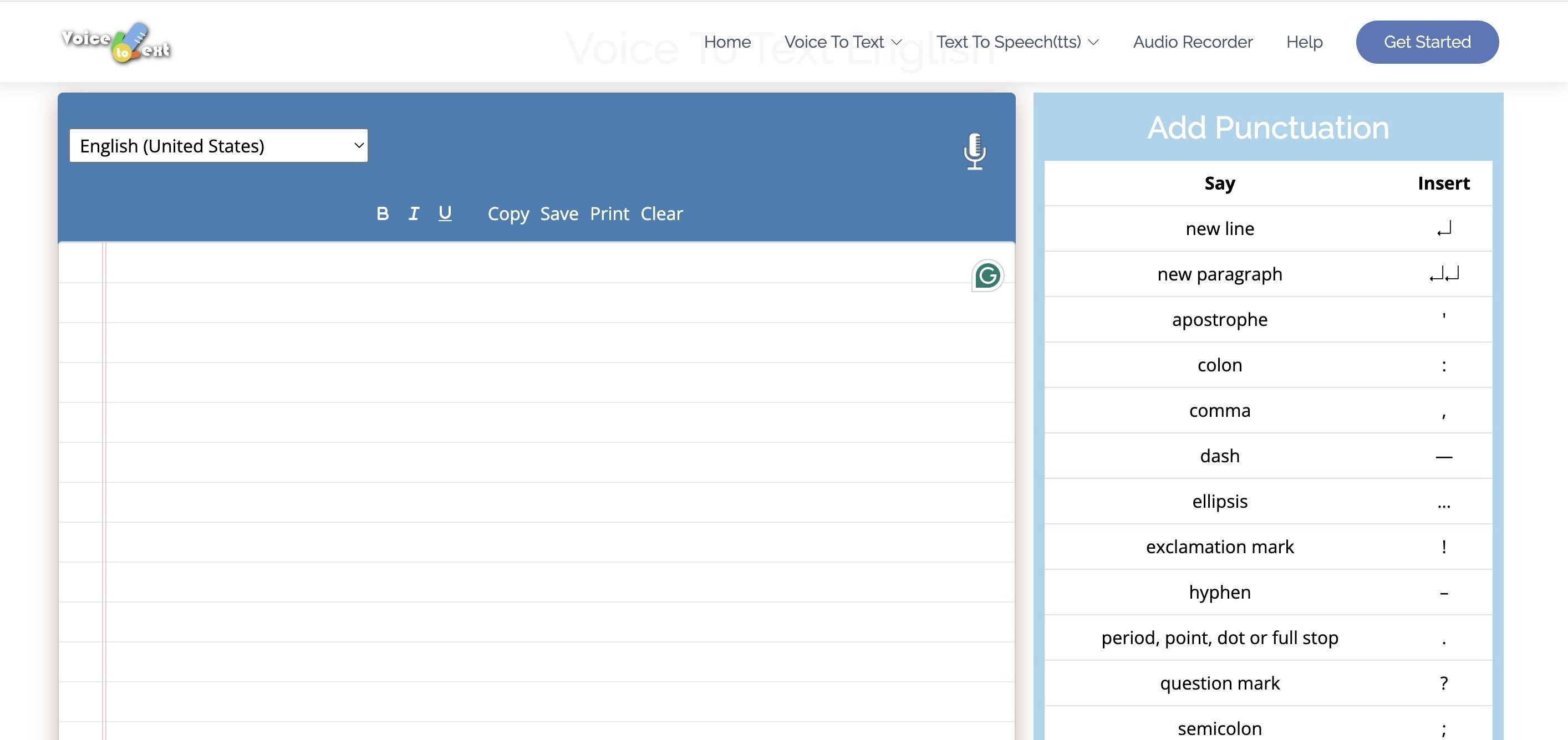Image resolution: width=1568 pixels, height=740 pixels.
Task: Click the Voice To Text site logo
Action: (x=116, y=42)
